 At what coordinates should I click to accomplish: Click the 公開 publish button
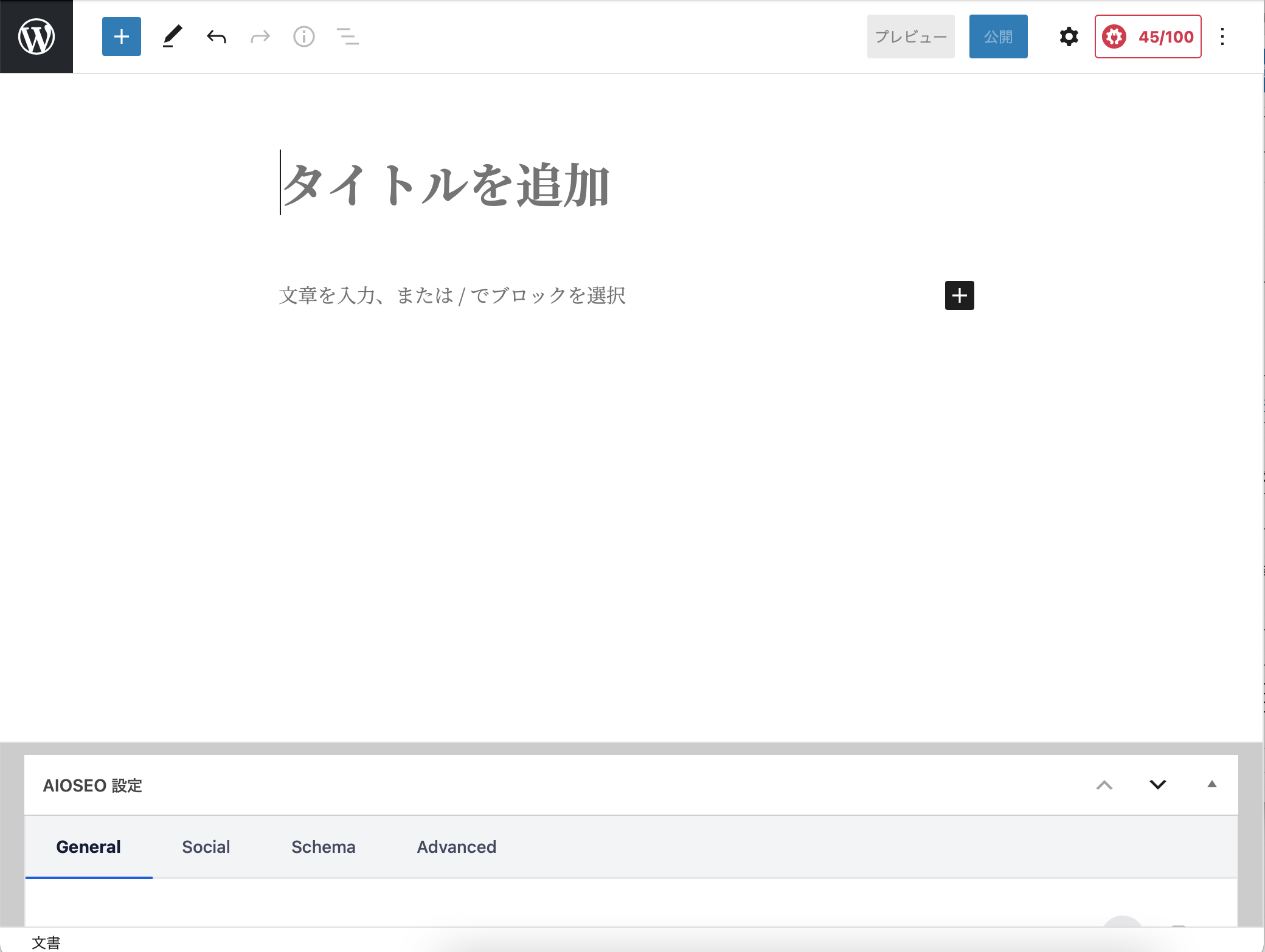pos(999,36)
